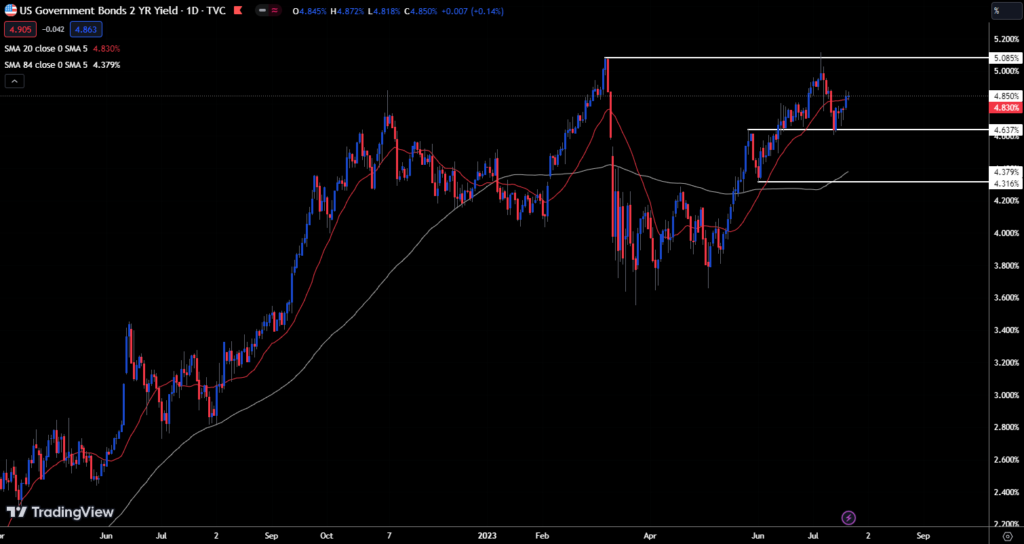Toggle the pink approximate-sign indicator pill
1024x544 pixels.
point(276,12)
